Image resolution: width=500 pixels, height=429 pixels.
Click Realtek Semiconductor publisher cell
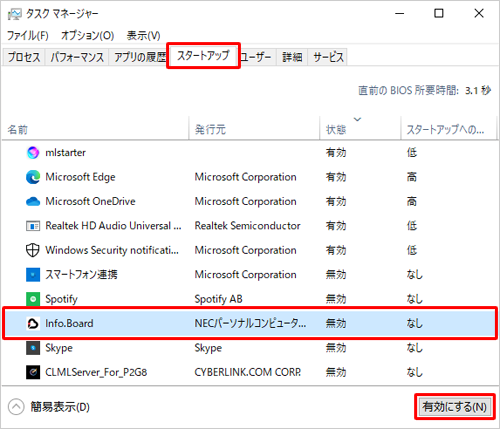pos(247,226)
